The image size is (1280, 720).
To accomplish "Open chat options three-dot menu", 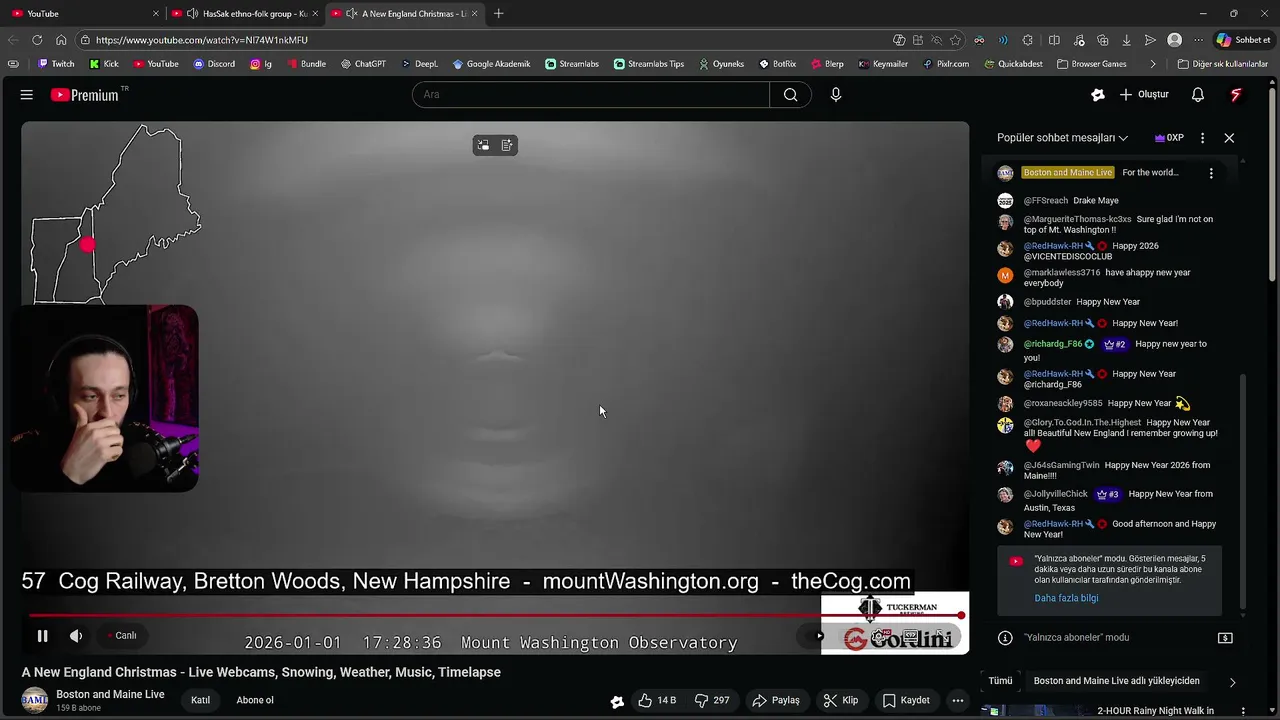I will (1202, 138).
